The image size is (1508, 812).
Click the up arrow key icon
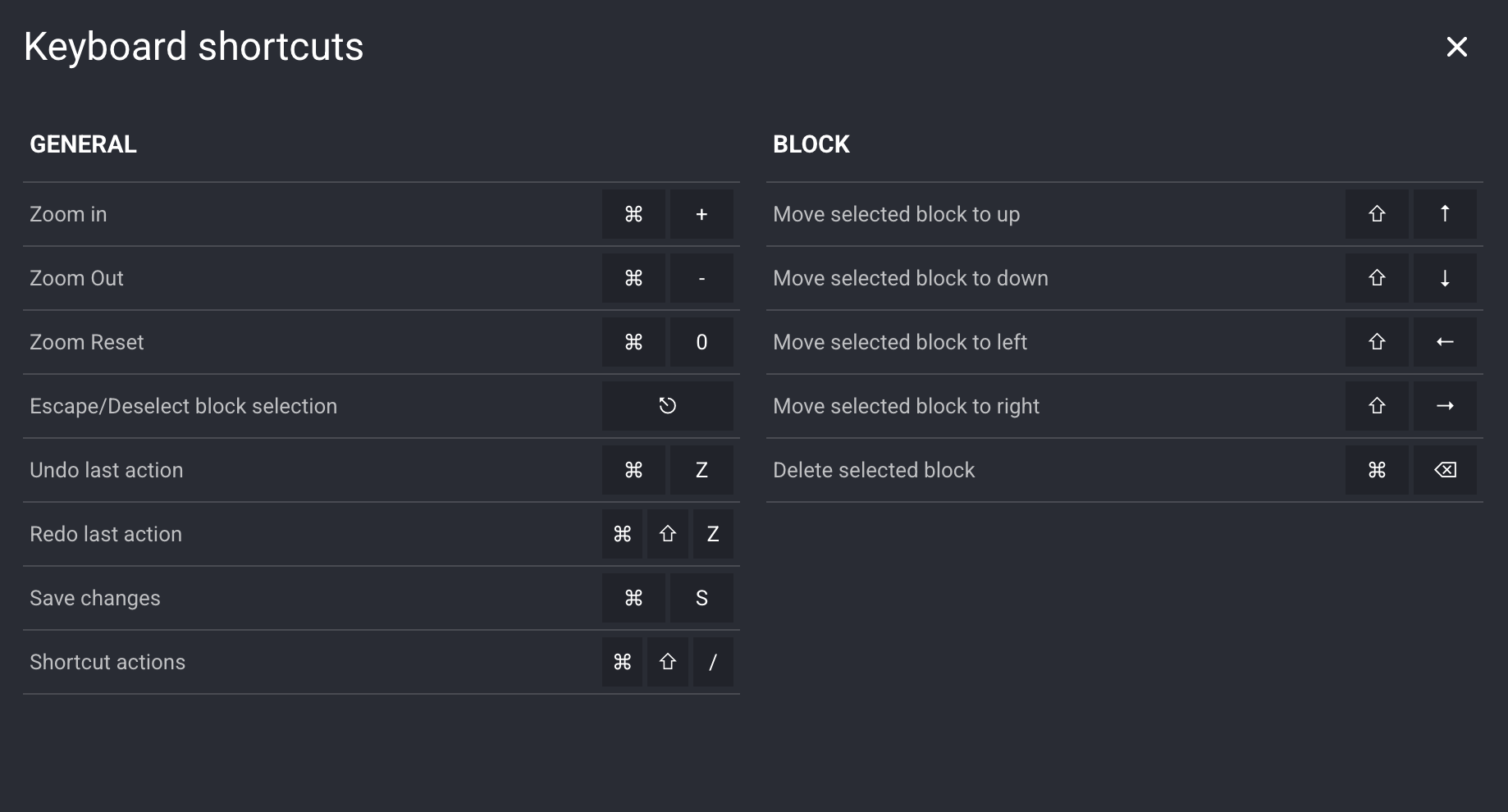[1445, 214]
